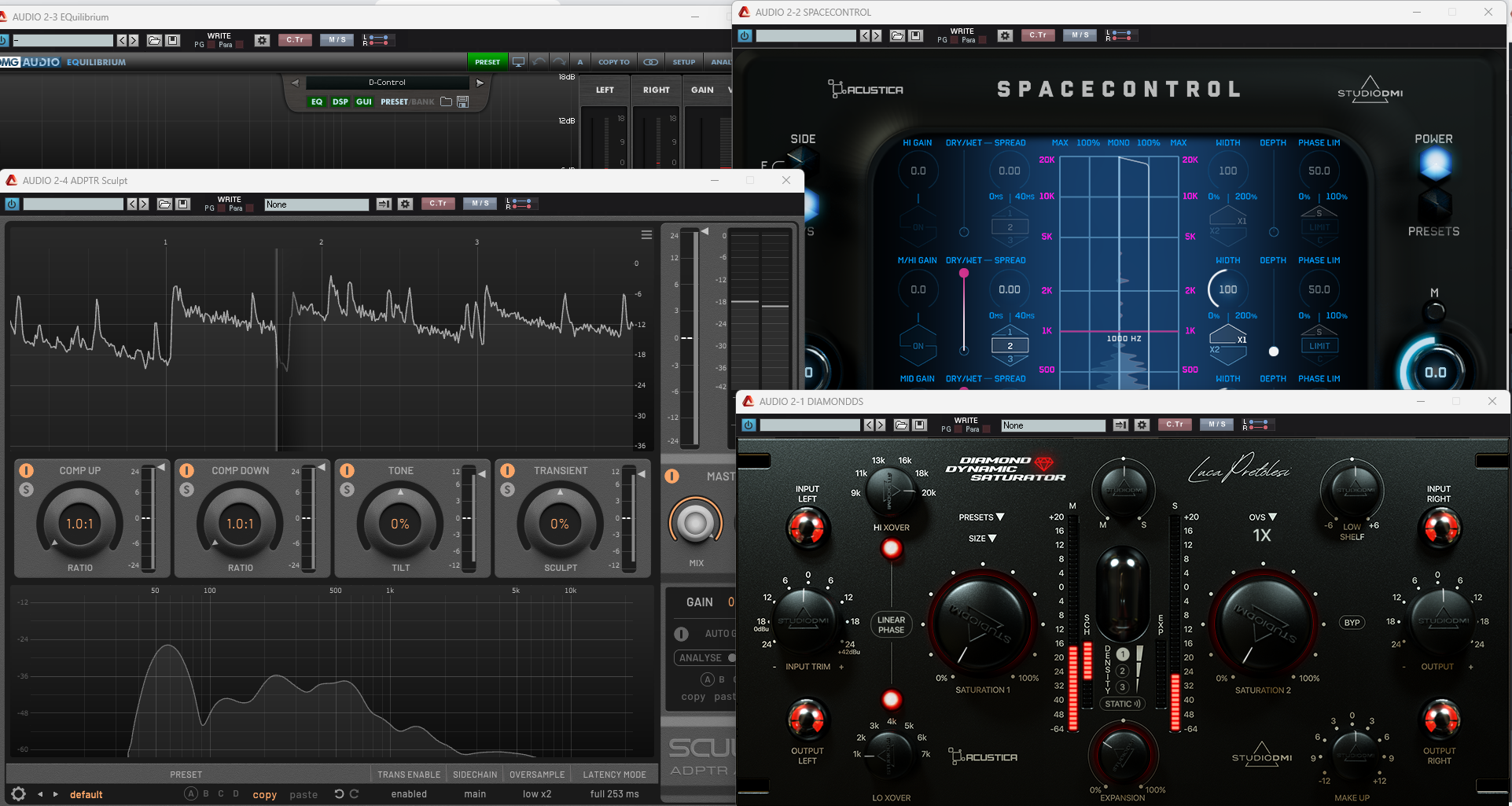Expand the SIZE dropdown in Diamond Saturator
The width and height of the screenshot is (1512, 806).
click(982, 539)
